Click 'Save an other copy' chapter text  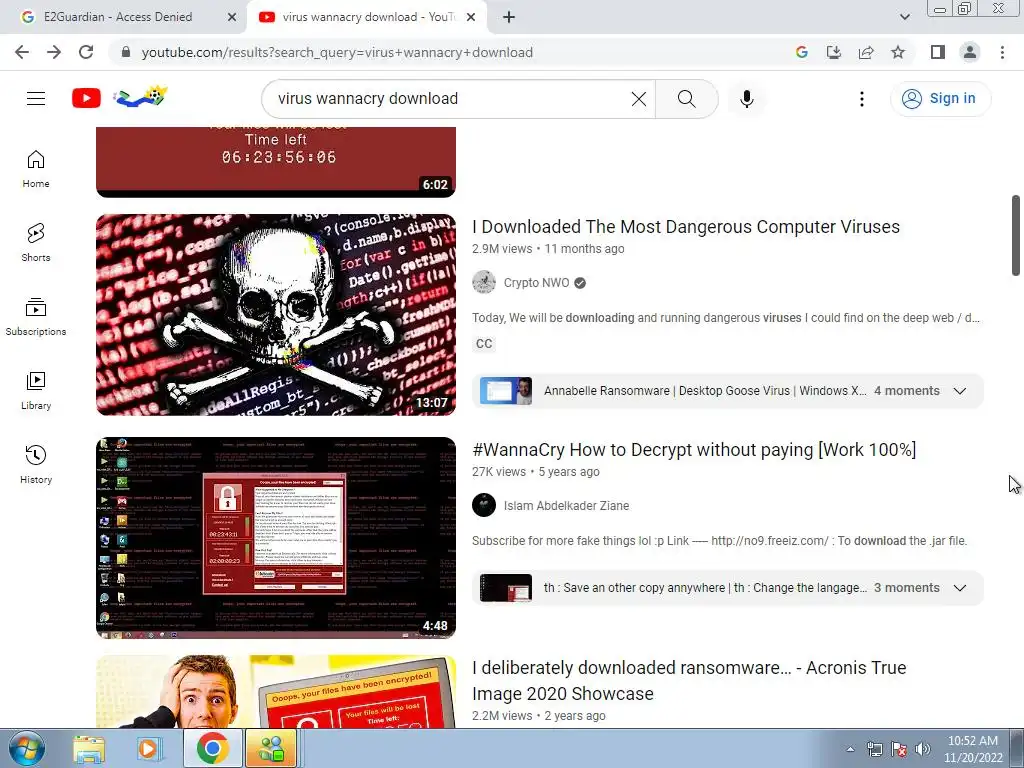tap(705, 588)
